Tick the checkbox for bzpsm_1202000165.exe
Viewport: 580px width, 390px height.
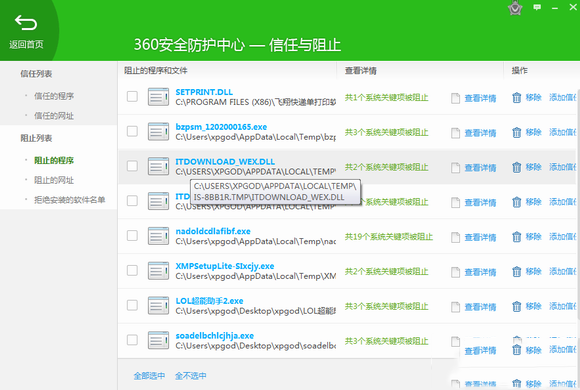pyautogui.click(x=132, y=131)
